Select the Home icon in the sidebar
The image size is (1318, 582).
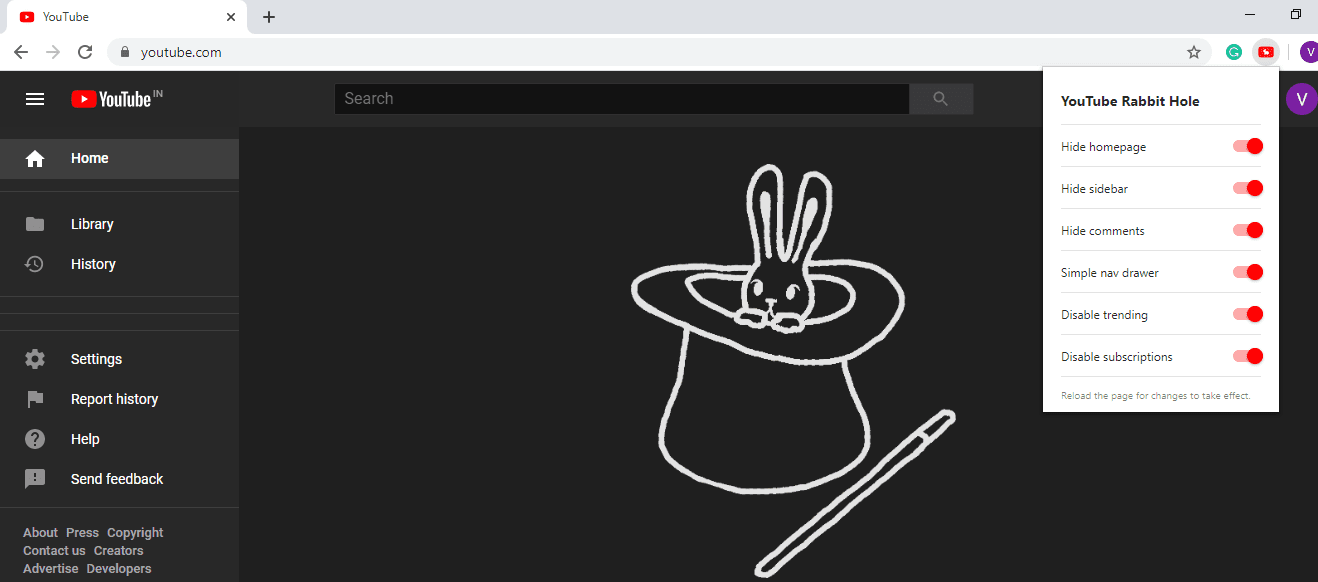coord(35,158)
